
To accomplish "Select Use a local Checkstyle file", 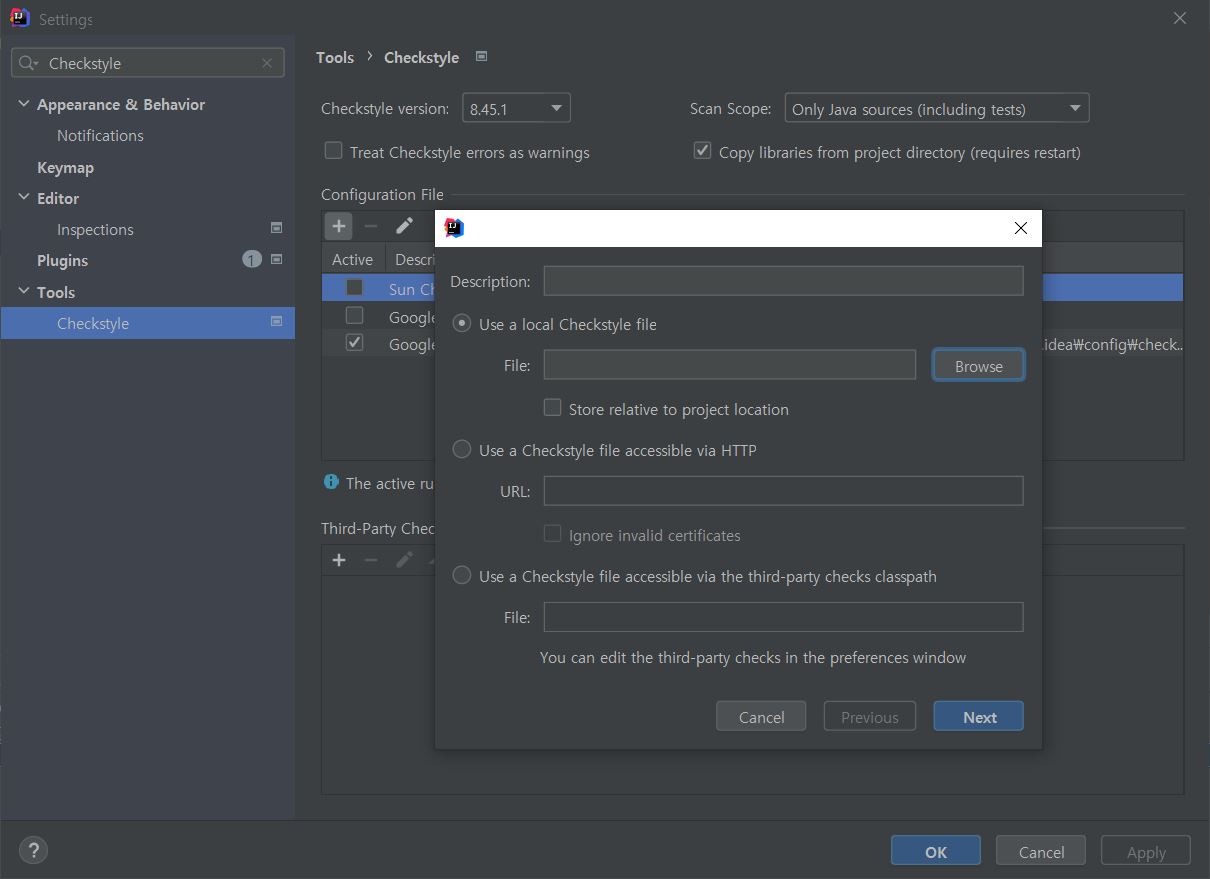I will click(x=462, y=324).
